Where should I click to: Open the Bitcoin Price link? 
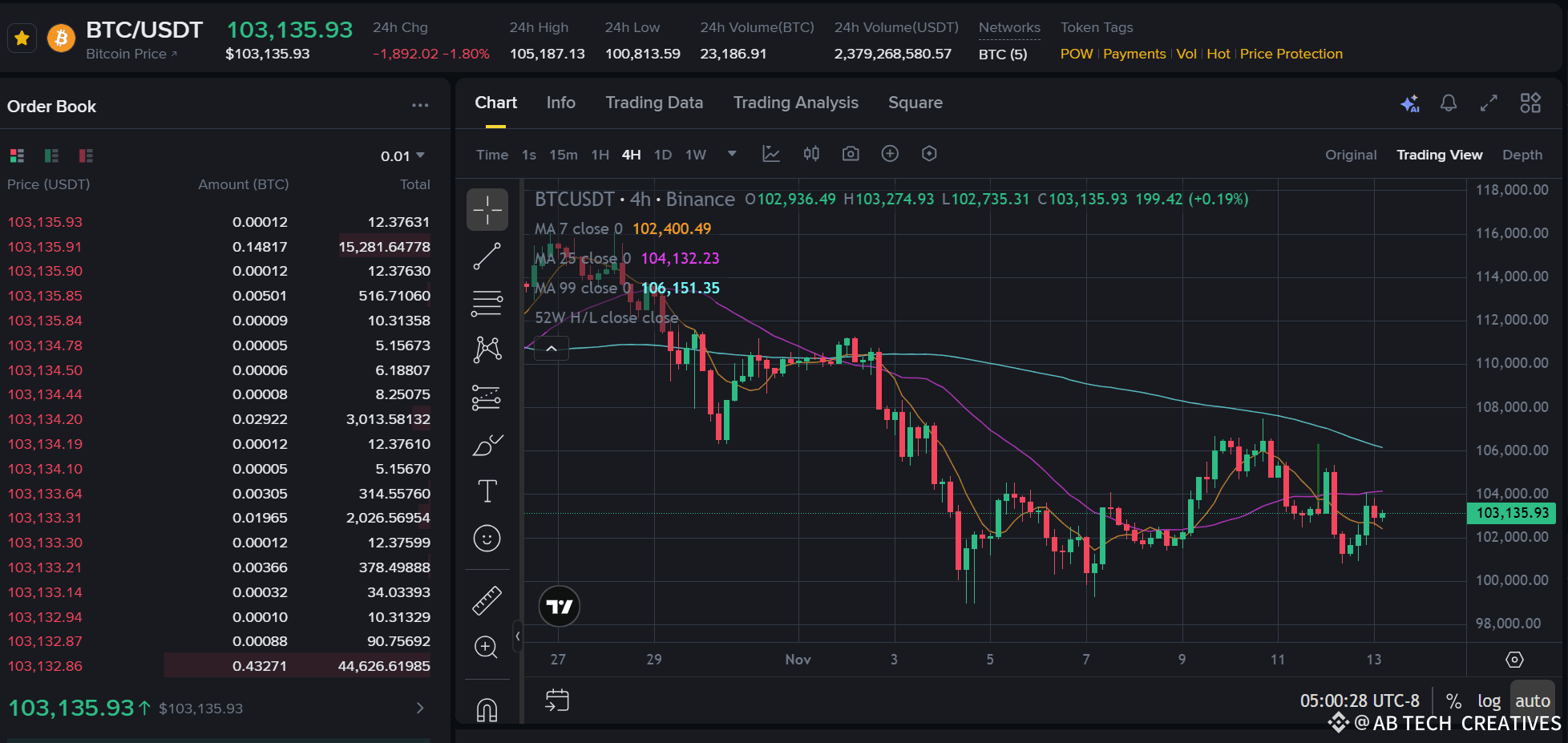pos(131,54)
